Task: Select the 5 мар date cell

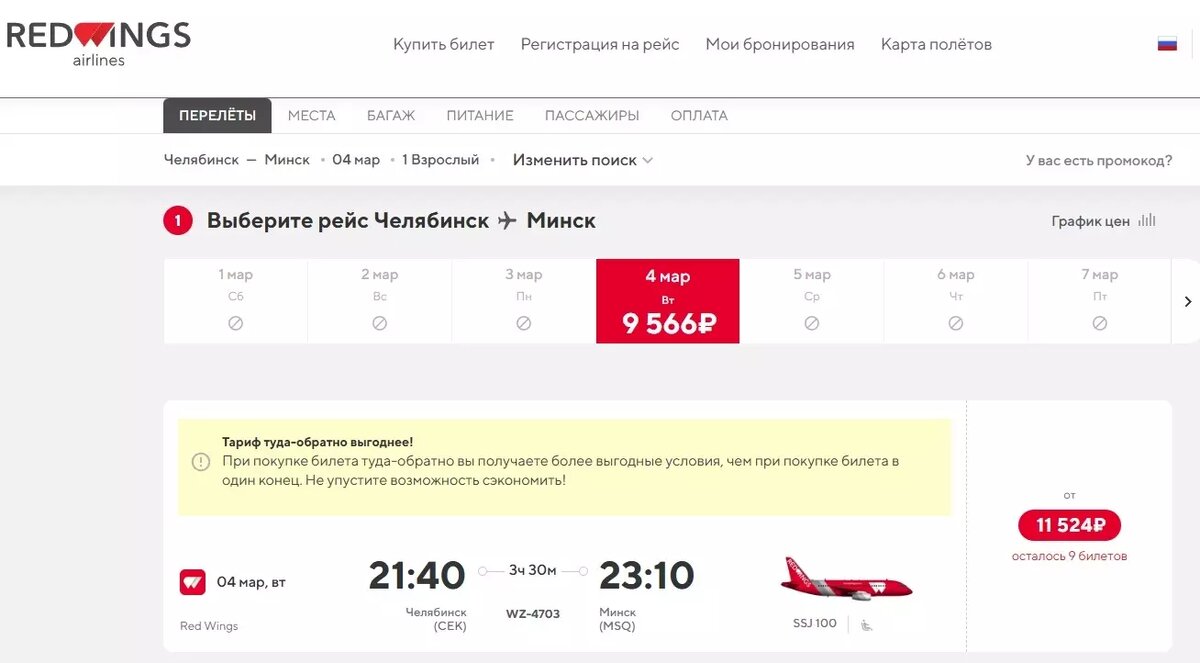Action: tap(811, 300)
